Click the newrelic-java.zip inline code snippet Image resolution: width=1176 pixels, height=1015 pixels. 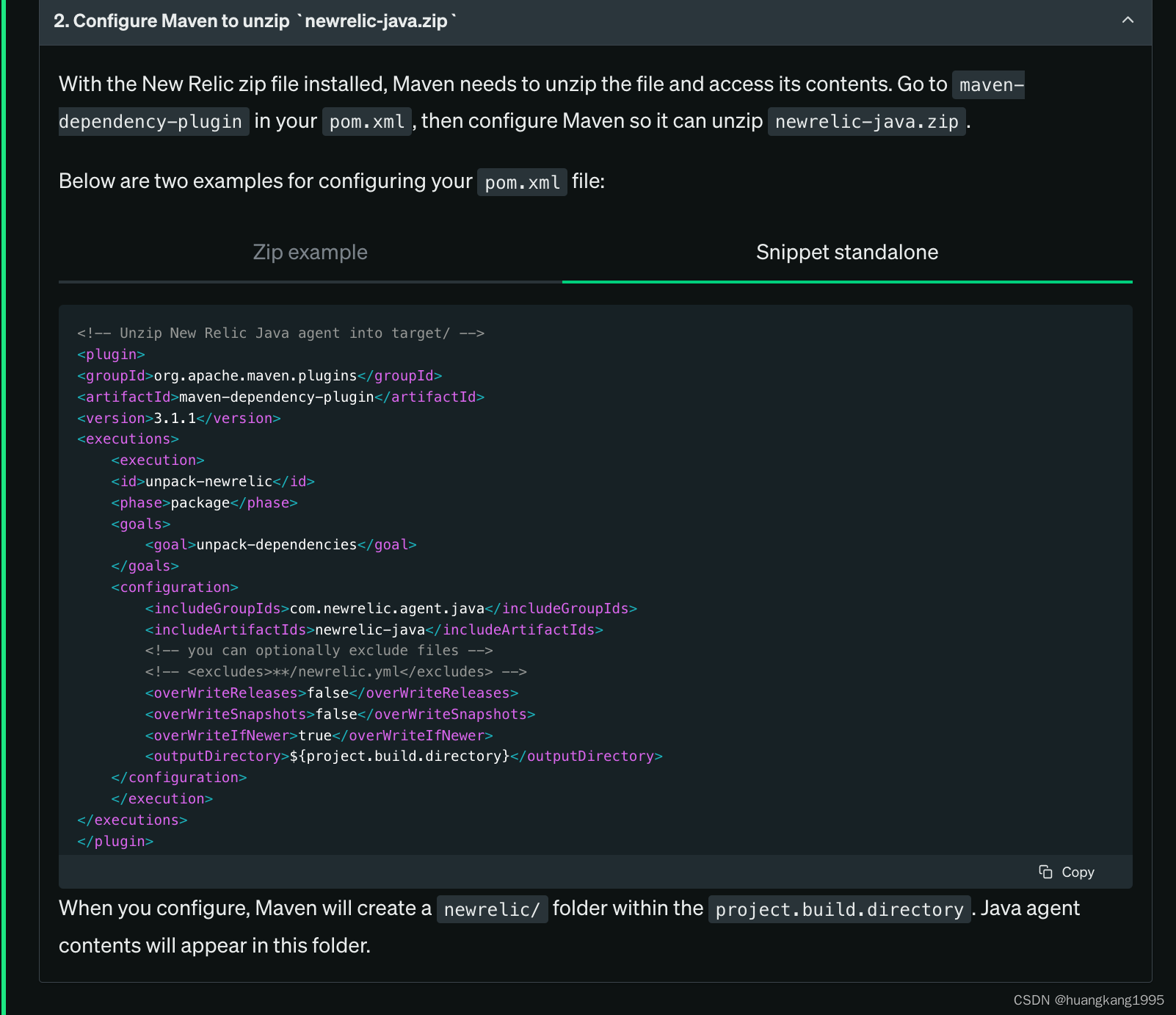click(868, 121)
